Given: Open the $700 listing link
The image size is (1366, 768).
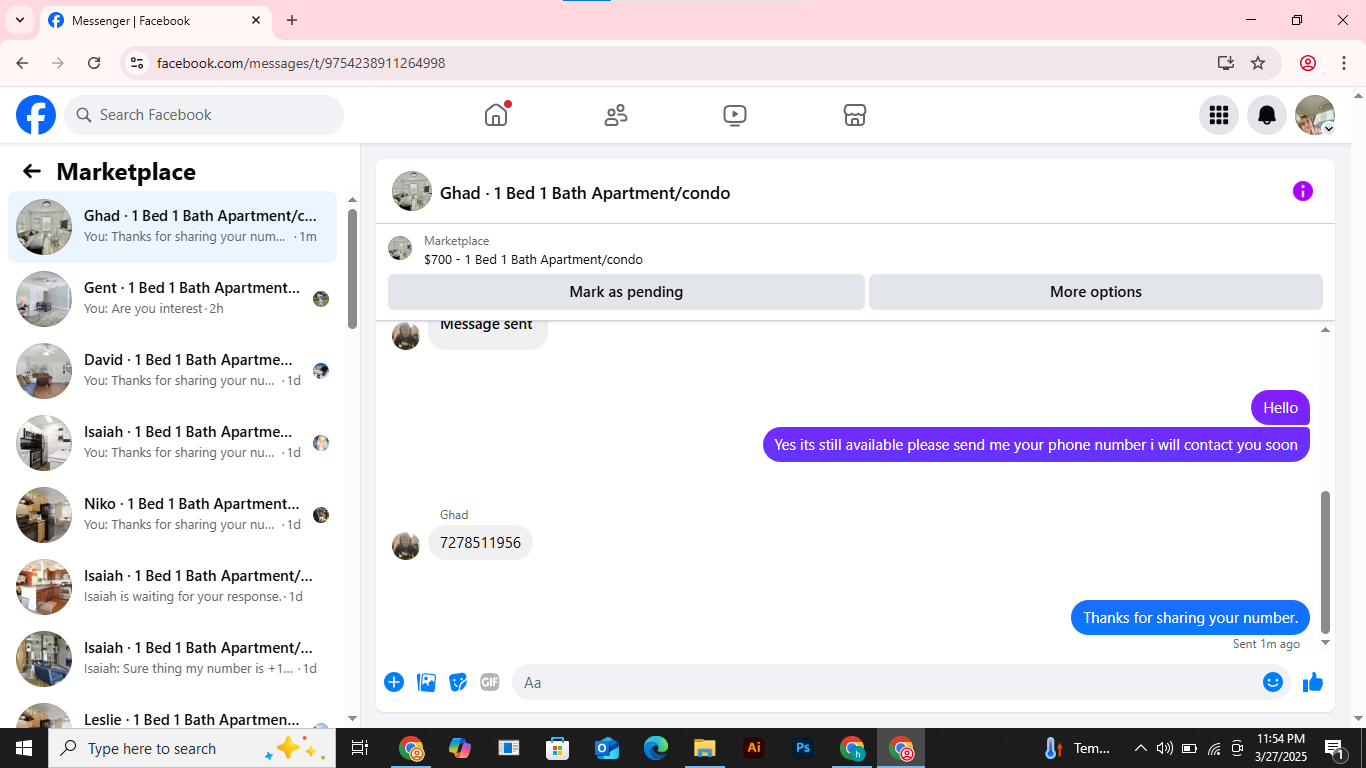Looking at the screenshot, I should tap(533, 259).
